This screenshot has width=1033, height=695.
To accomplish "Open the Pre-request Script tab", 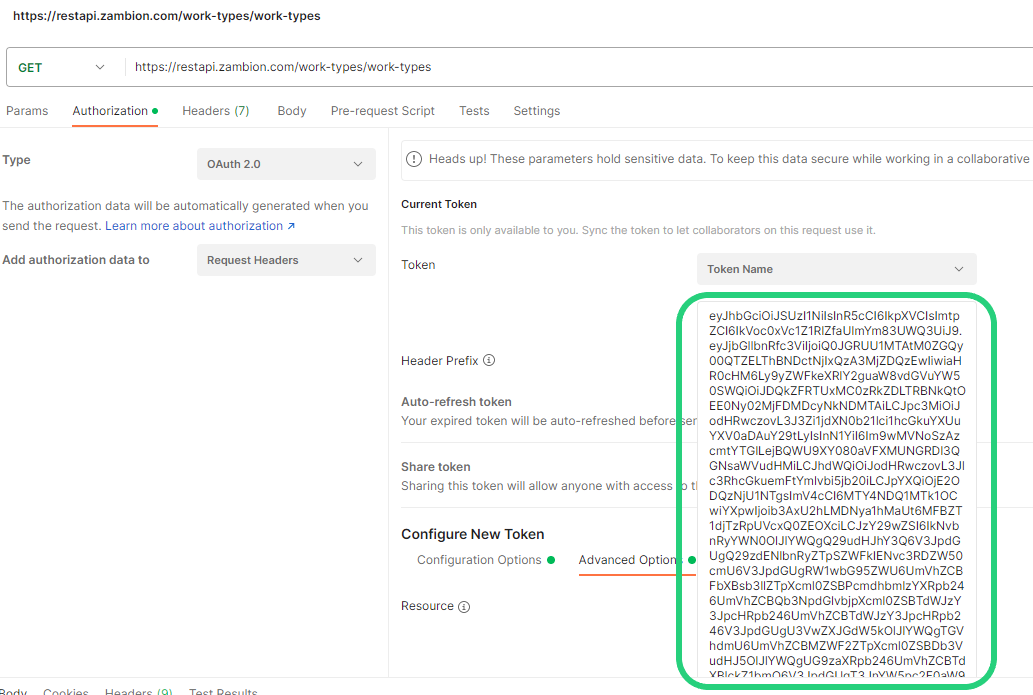I will [383, 111].
